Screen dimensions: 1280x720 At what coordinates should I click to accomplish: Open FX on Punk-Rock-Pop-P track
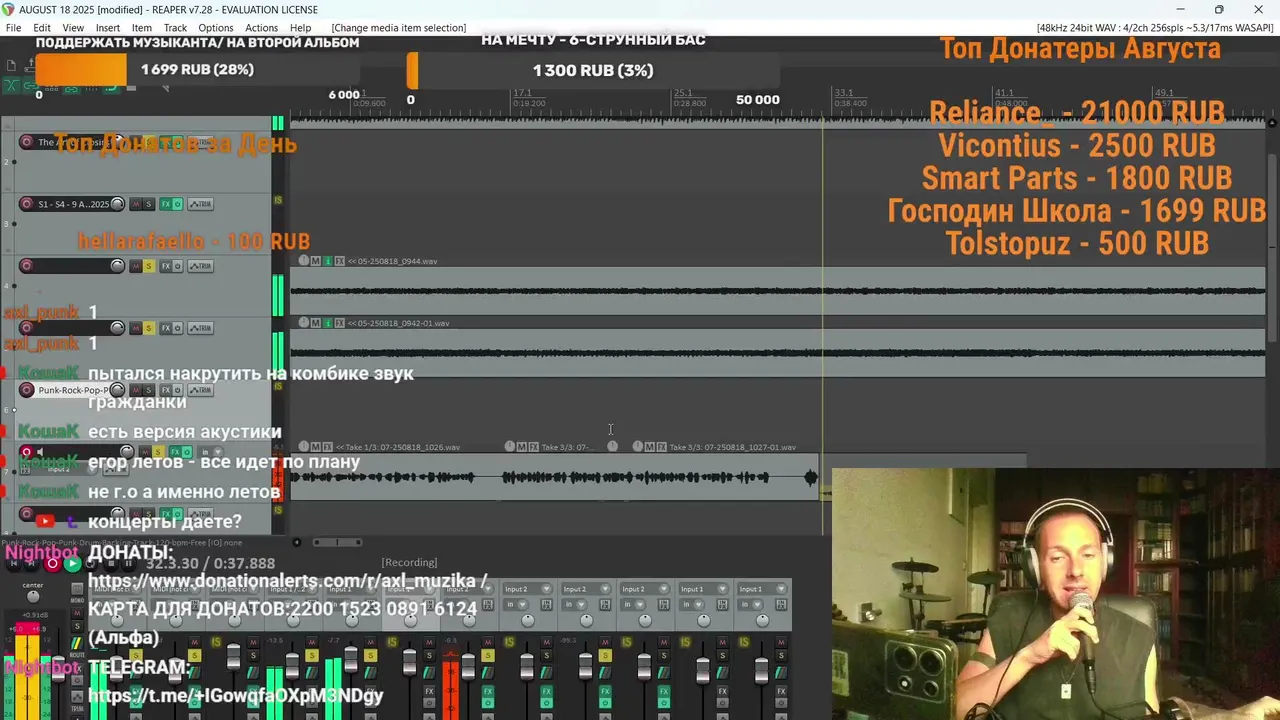point(166,390)
